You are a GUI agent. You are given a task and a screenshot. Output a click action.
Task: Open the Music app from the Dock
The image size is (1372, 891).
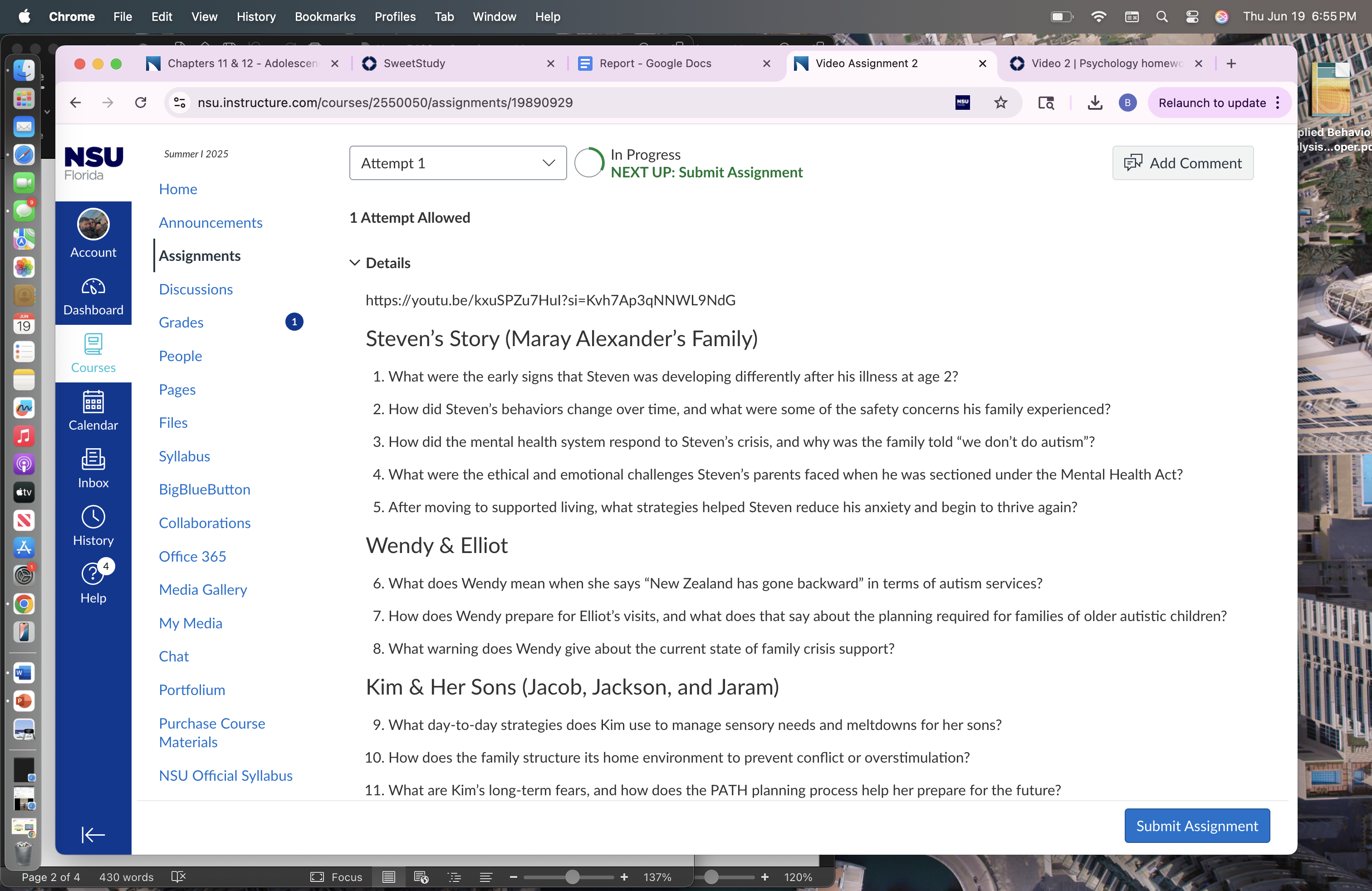coord(24,436)
